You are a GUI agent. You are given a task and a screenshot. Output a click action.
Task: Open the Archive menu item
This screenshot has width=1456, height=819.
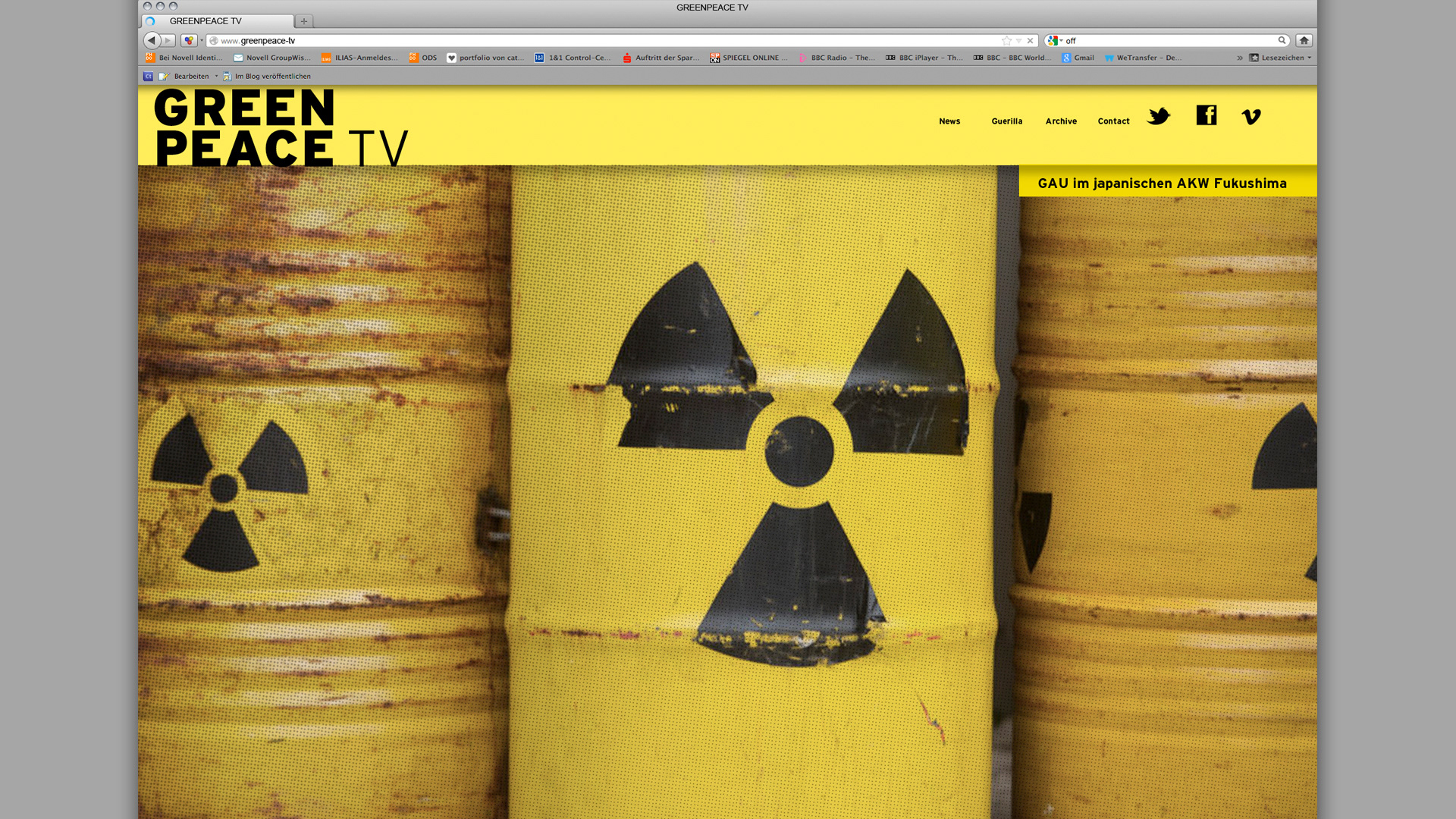(x=1061, y=121)
